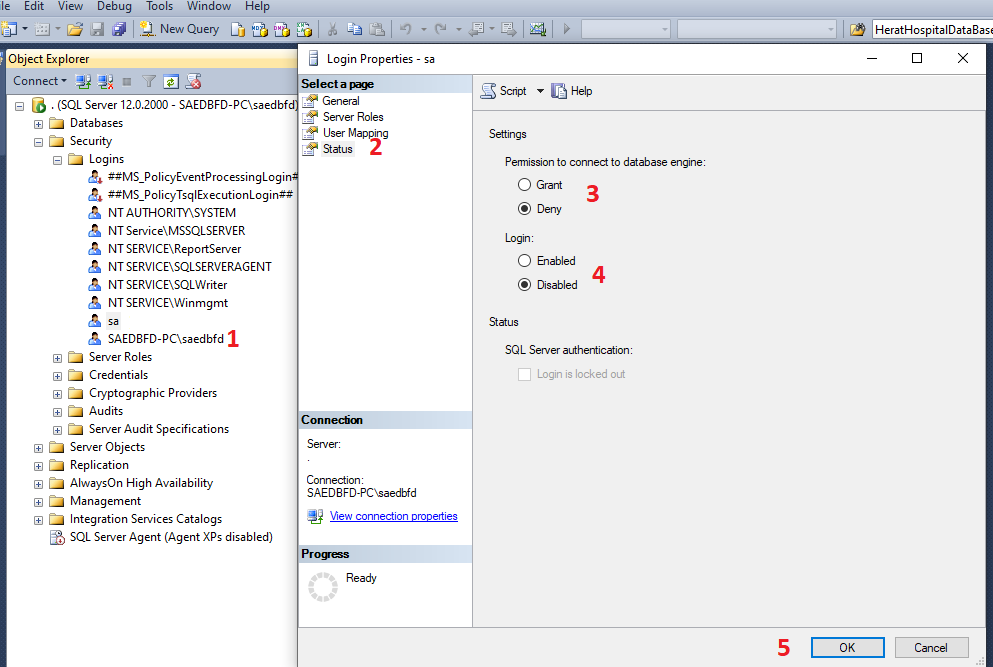Image resolution: width=993 pixels, height=667 pixels.
Task: Click the Stop square icon in Object Explorer
Action: (127, 82)
